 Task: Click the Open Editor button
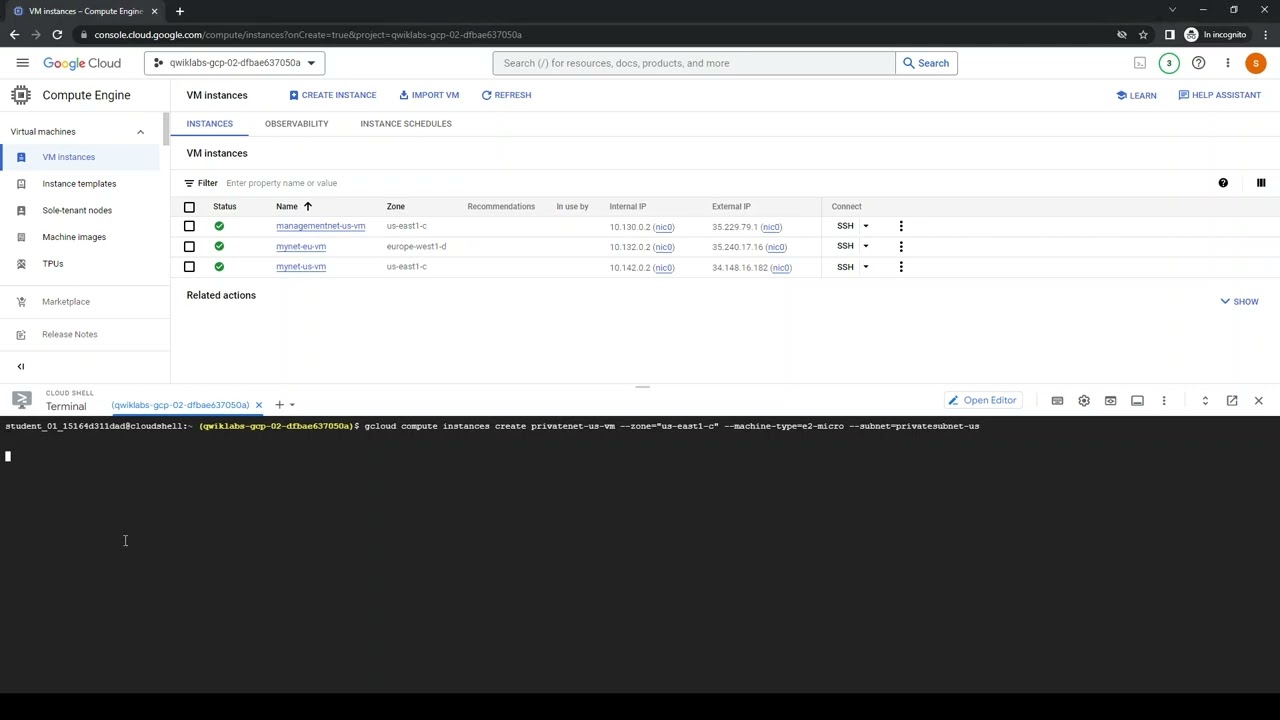[982, 401]
